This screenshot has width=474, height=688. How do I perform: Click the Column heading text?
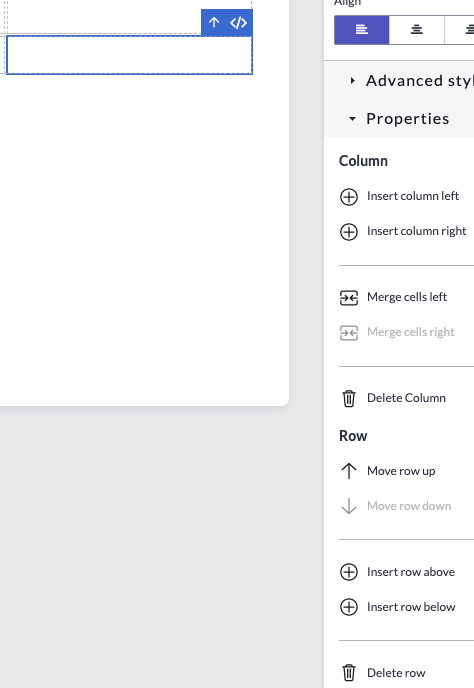click(x=363, y=161)
